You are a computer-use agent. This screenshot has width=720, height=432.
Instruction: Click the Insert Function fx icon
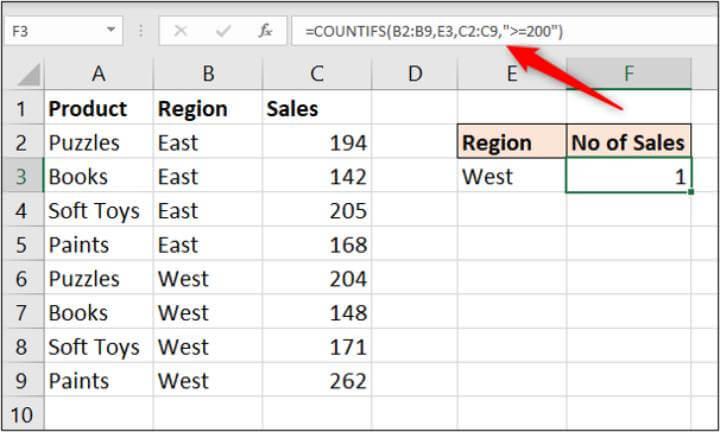coord(265,31)
